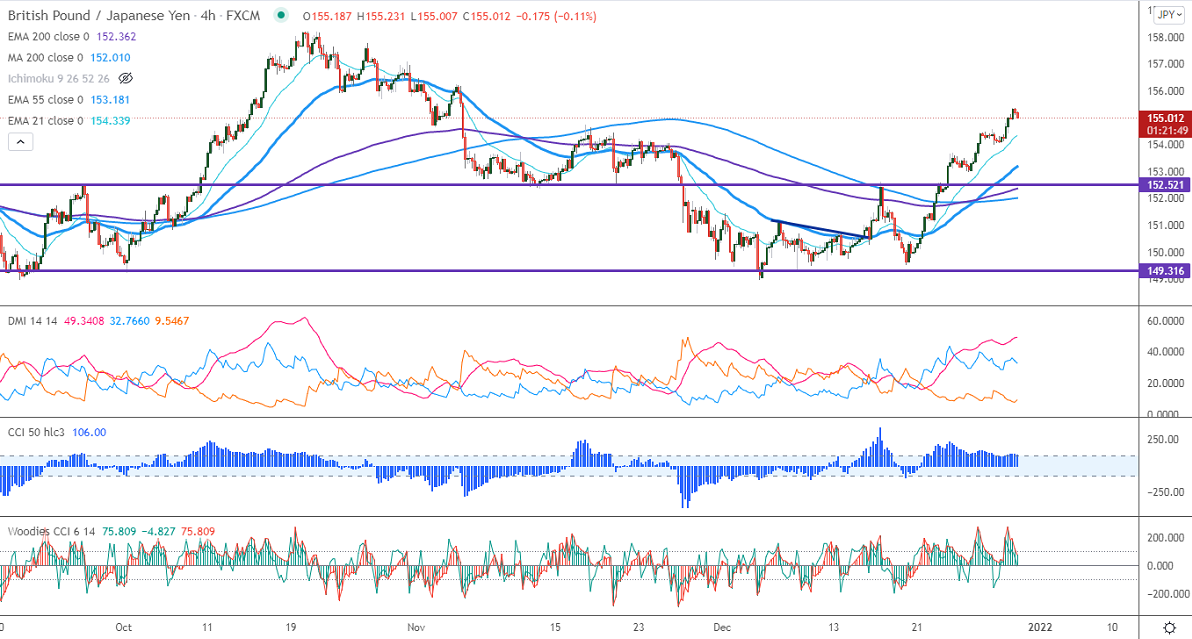1192x639 pixels.
Task: Toggle Ichimoku indicator visibility eye icon
Action: pyautogui.click(x=126, y=78)
